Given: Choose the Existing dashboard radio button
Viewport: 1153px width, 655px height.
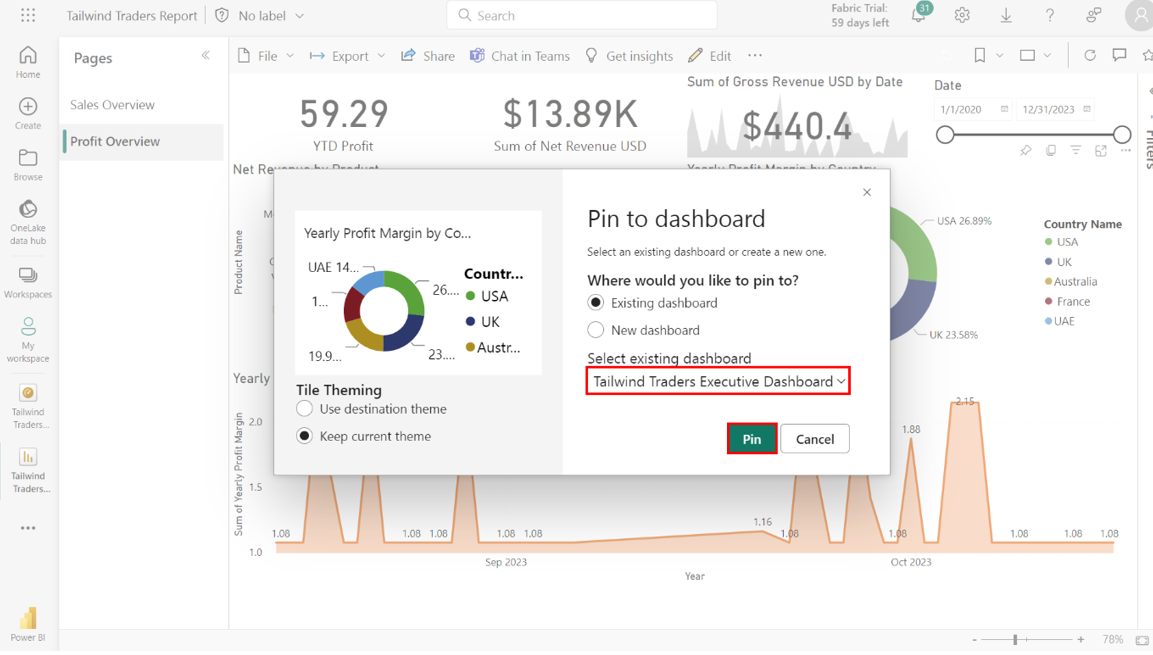Looking at the screenshot, I should pyautogui.click(x=596, y=303).
